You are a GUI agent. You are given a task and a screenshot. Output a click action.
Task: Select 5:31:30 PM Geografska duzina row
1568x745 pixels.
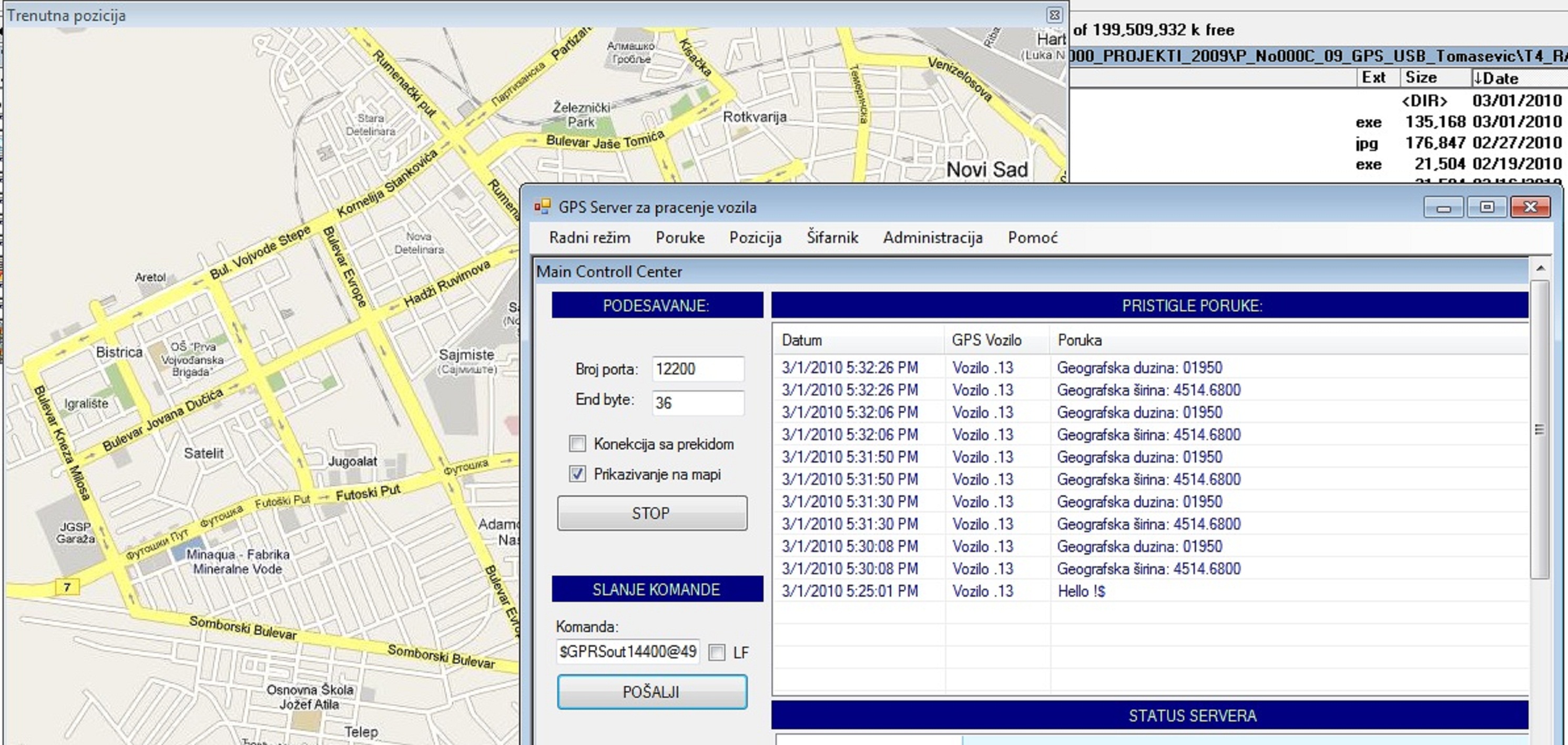(x=1151, y=502)
